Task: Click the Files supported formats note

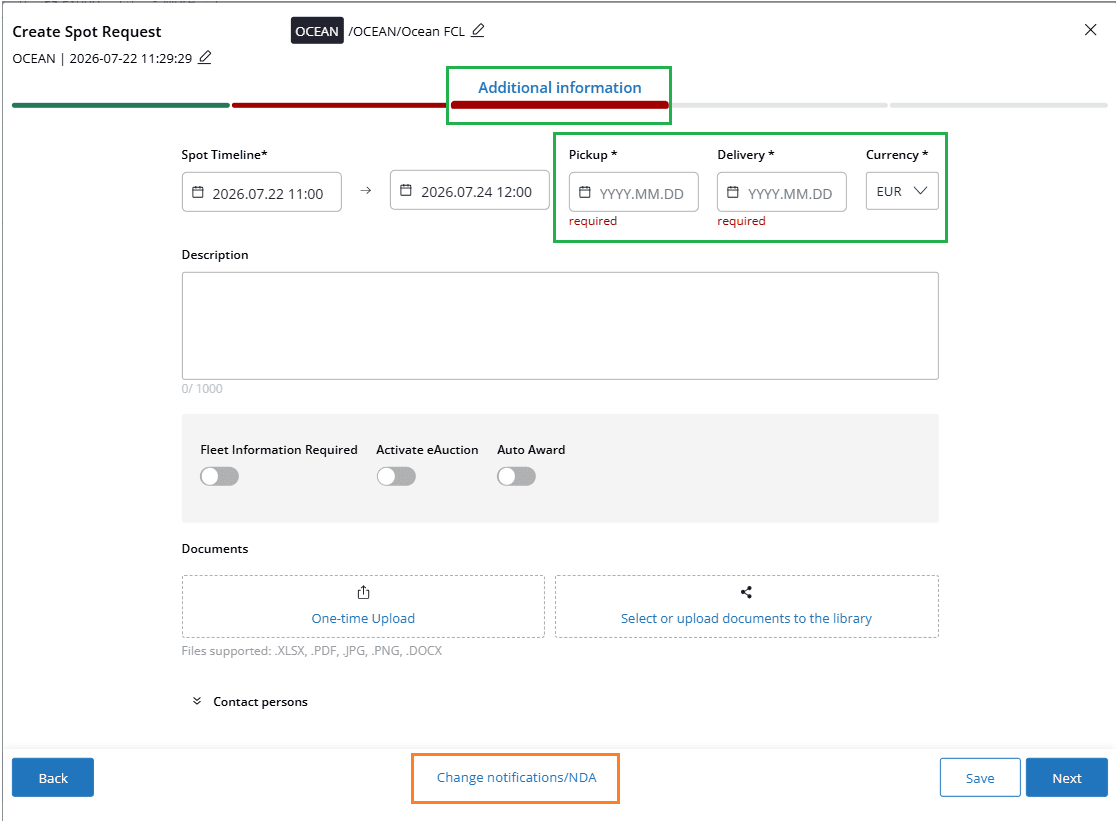Action: pyautogui.click(x=312, y=651)
